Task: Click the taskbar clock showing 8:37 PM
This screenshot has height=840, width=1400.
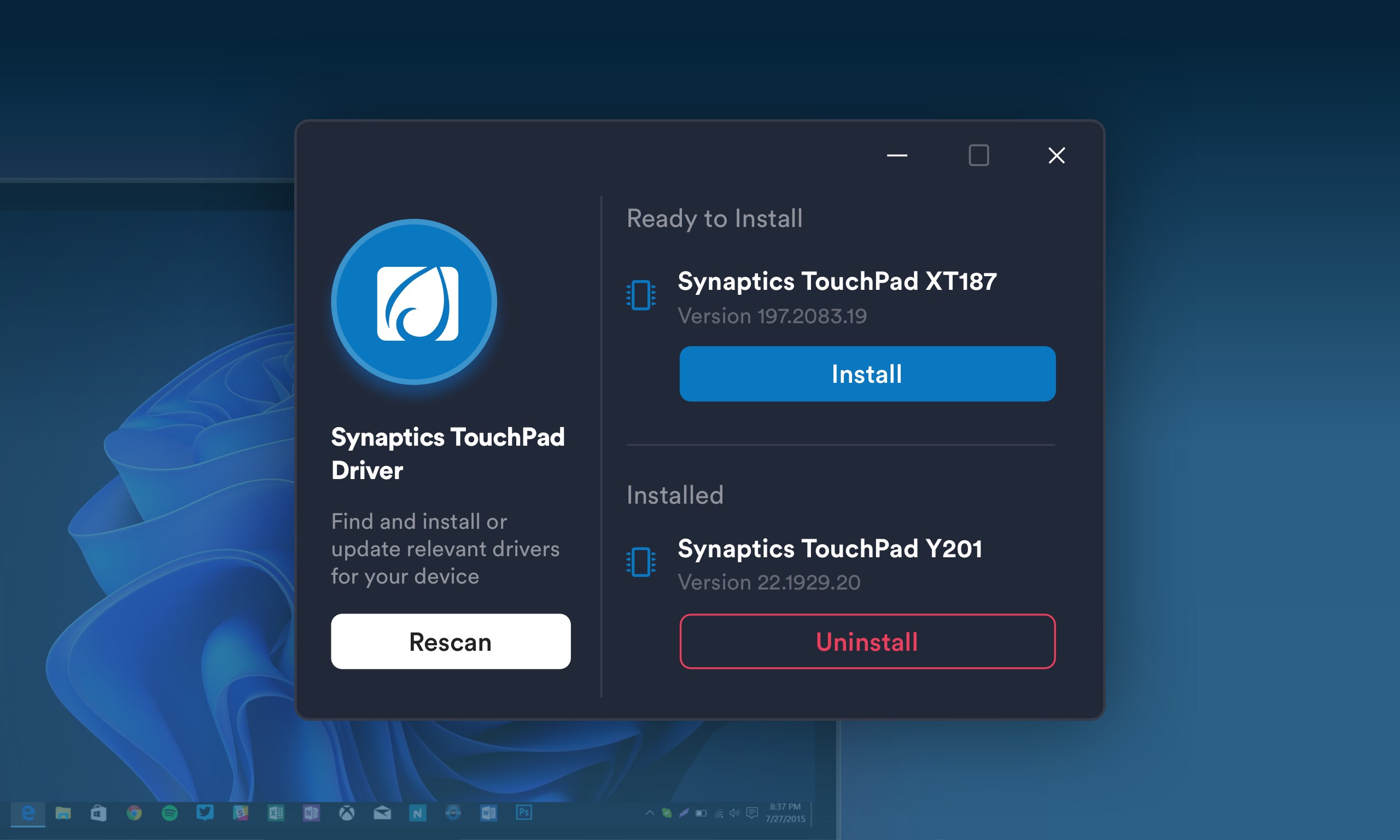Action: 785,813
